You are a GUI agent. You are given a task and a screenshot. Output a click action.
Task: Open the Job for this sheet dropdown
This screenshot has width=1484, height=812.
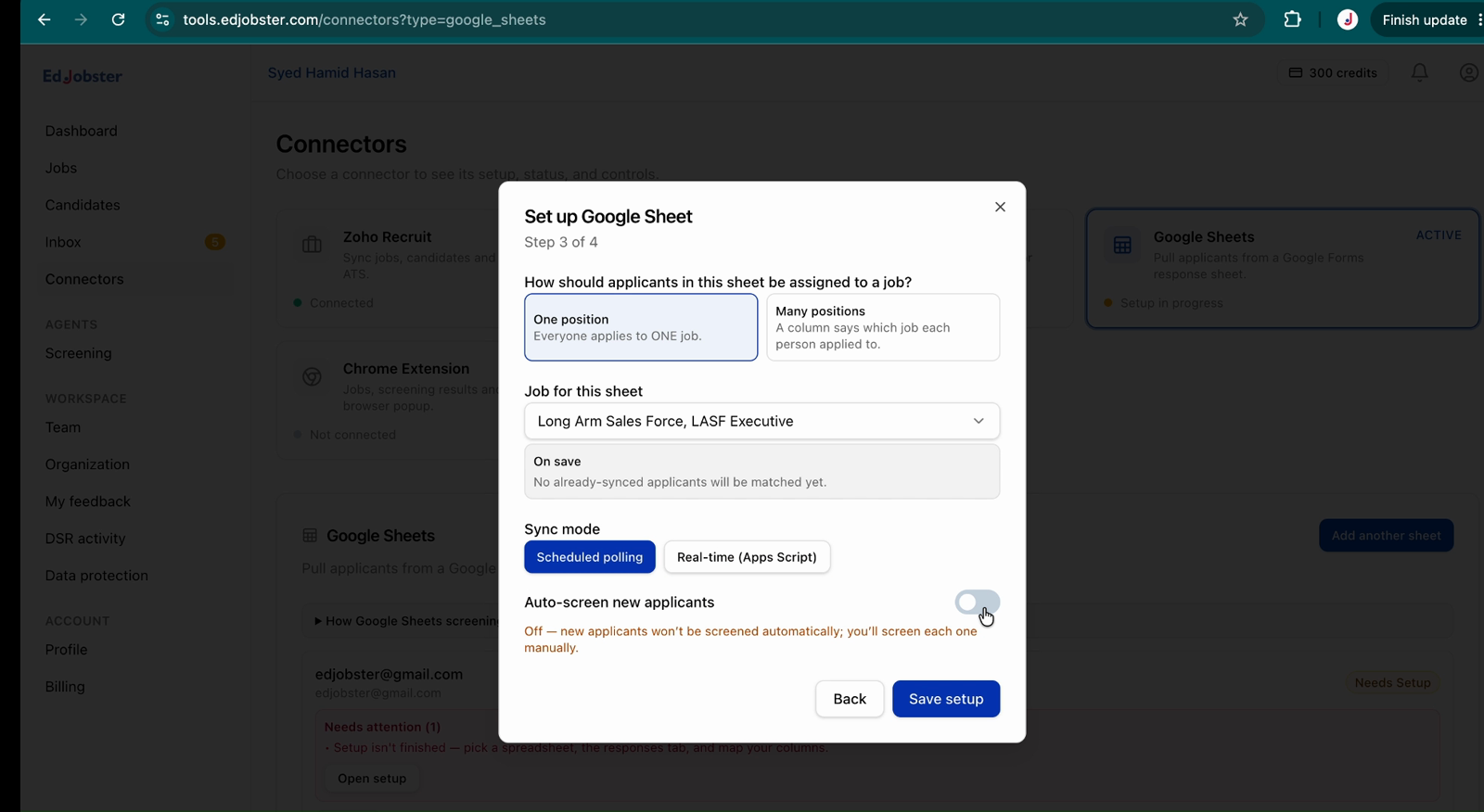pos(761,421)
